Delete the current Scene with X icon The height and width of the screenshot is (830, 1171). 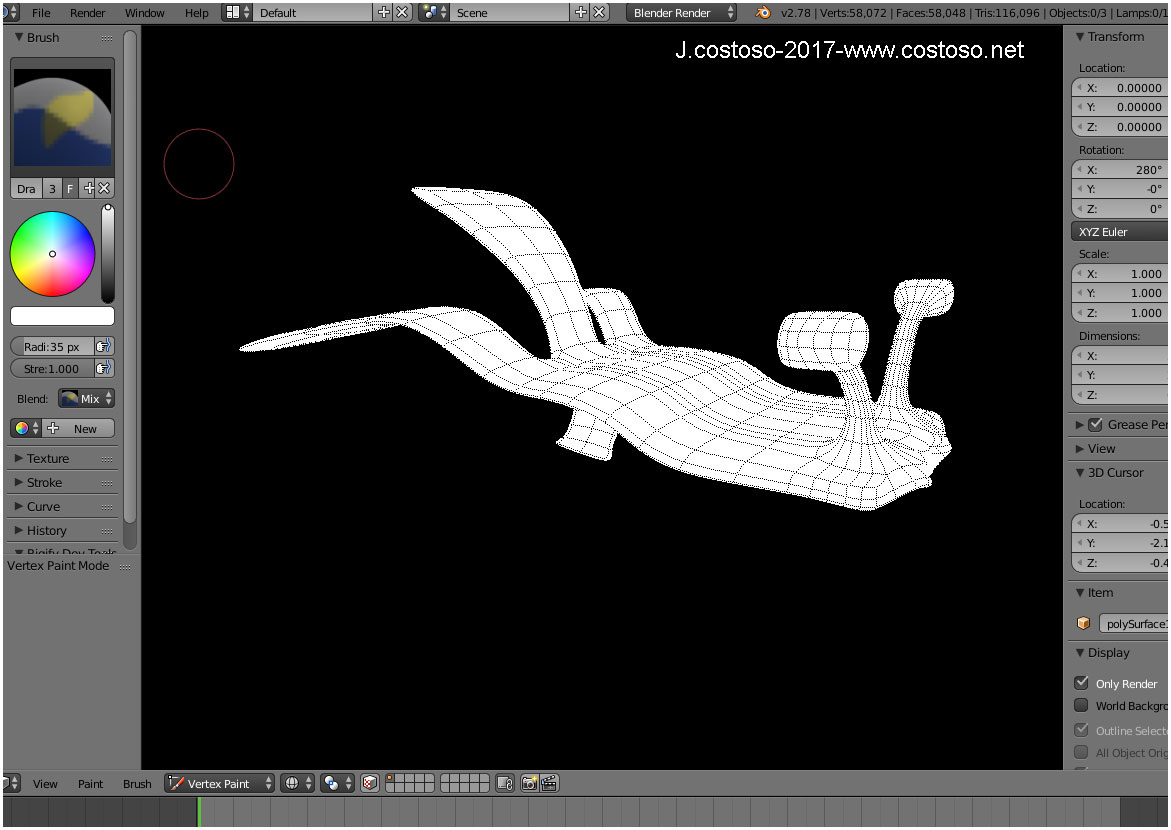(599, 13)
